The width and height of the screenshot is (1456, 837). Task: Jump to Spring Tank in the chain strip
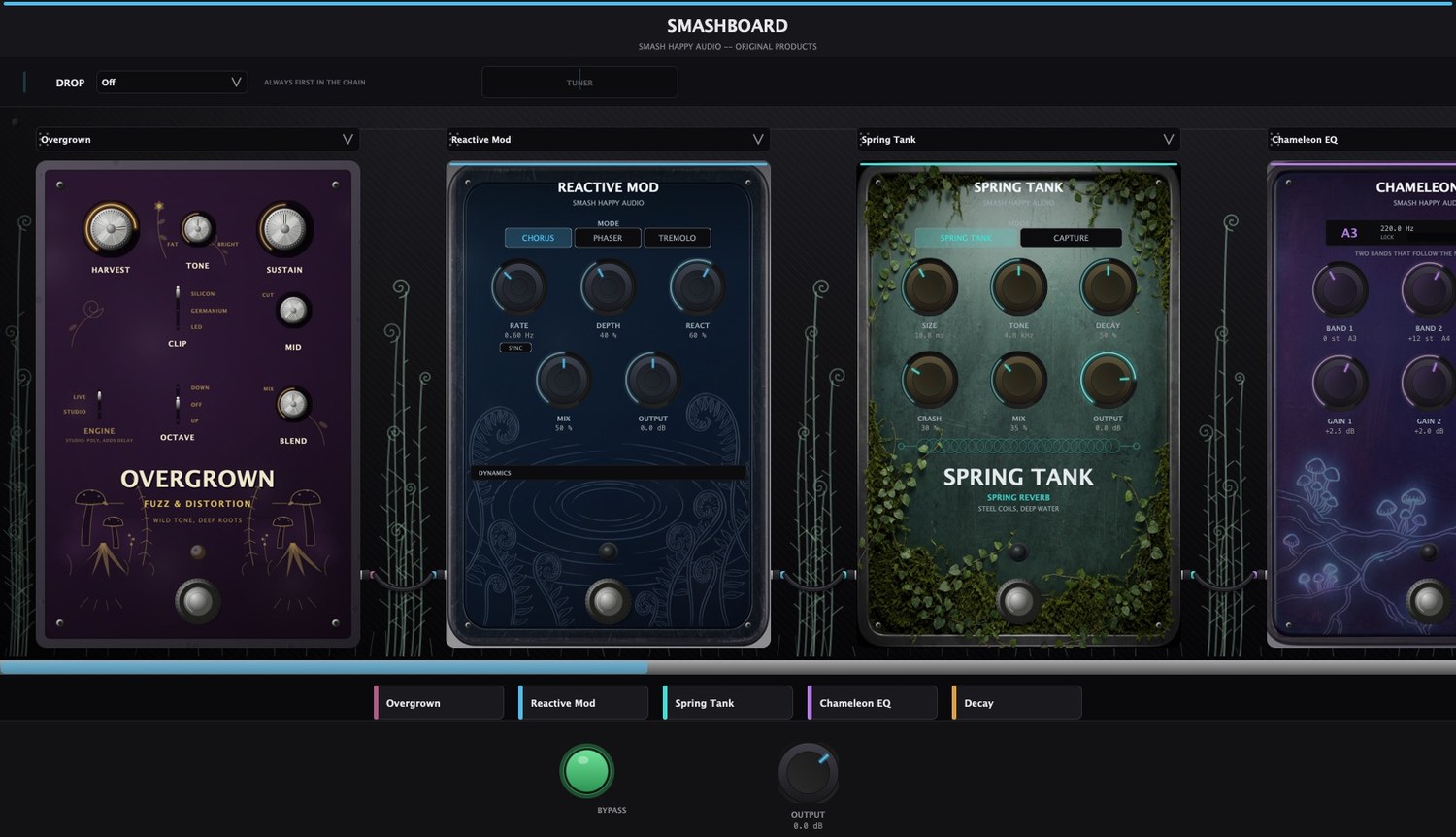[x=728, y=703]
